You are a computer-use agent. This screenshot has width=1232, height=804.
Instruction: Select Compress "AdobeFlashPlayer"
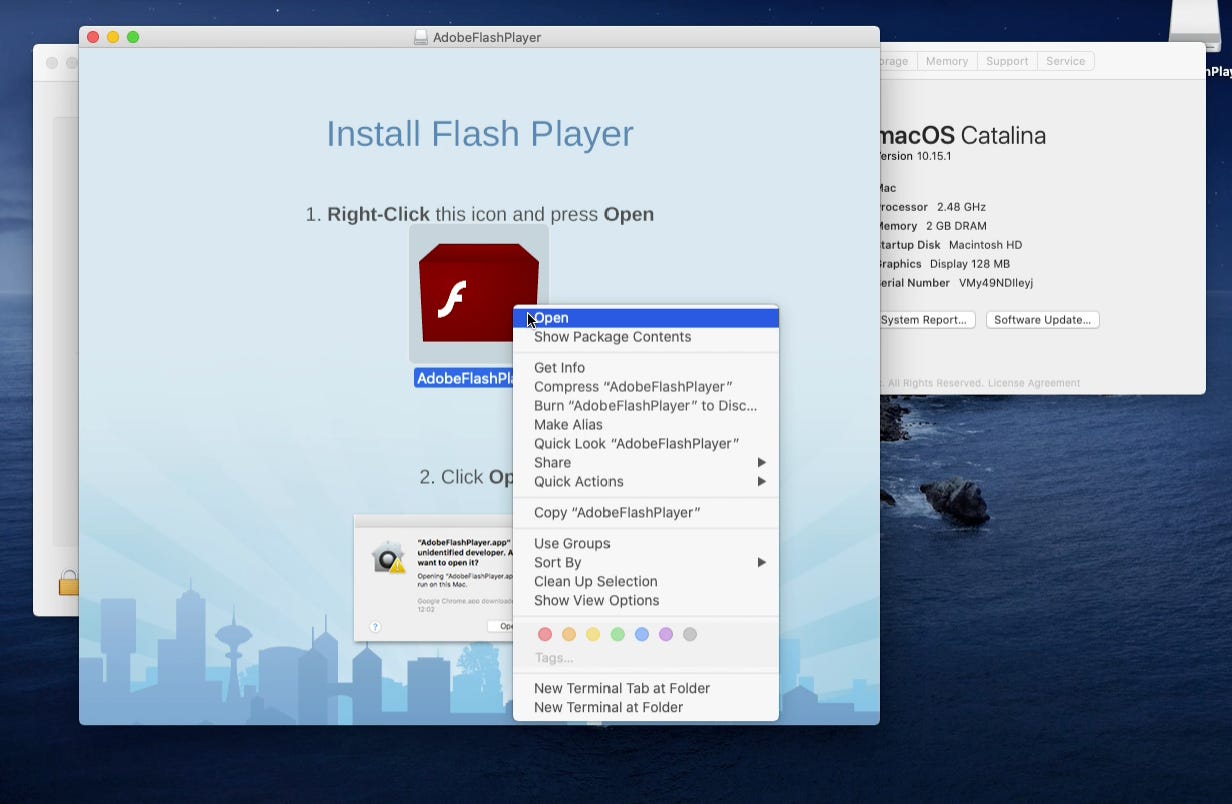pos(646,387)
